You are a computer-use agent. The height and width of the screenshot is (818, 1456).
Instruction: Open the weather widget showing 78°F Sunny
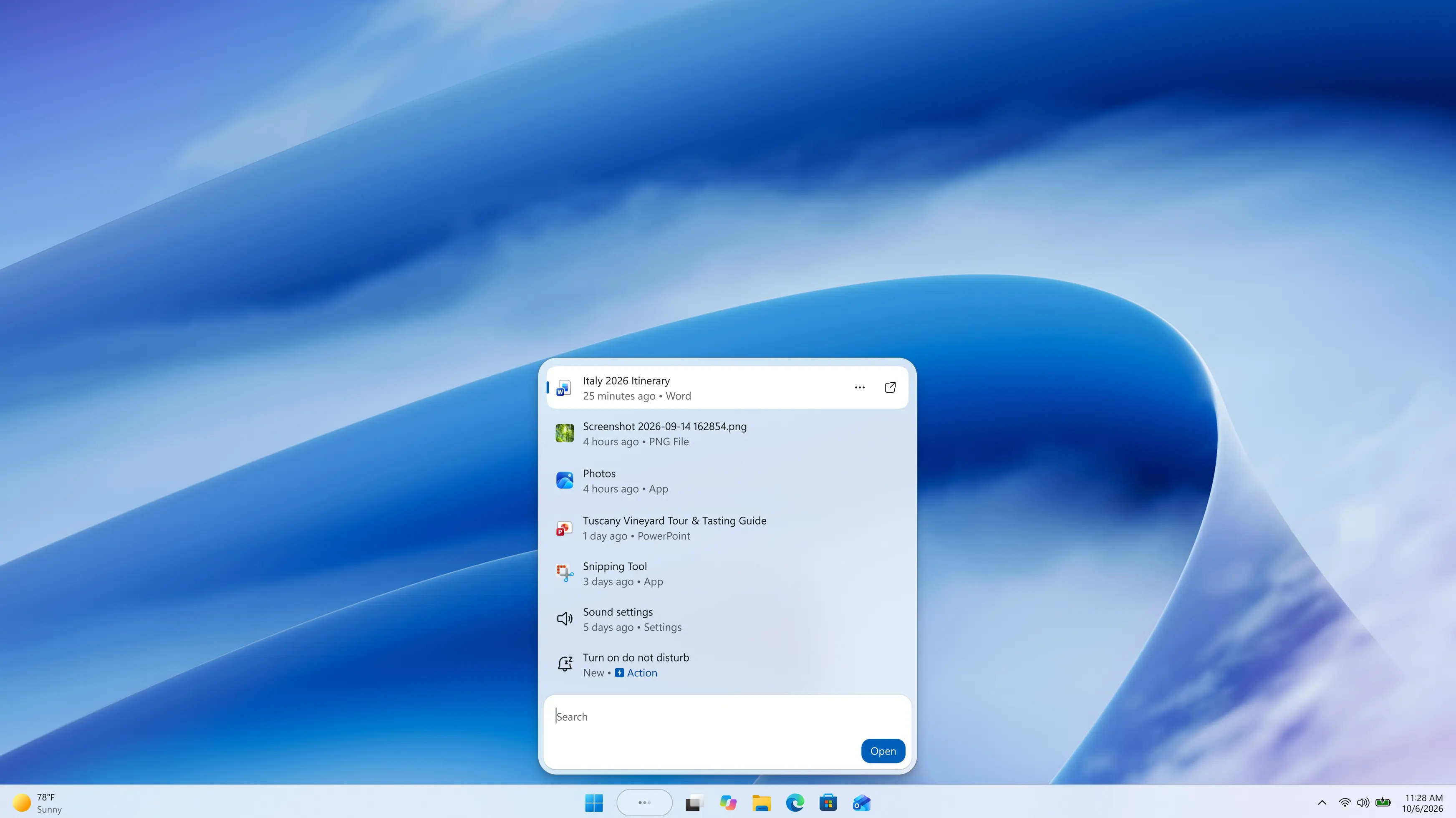tap(37, 803)
